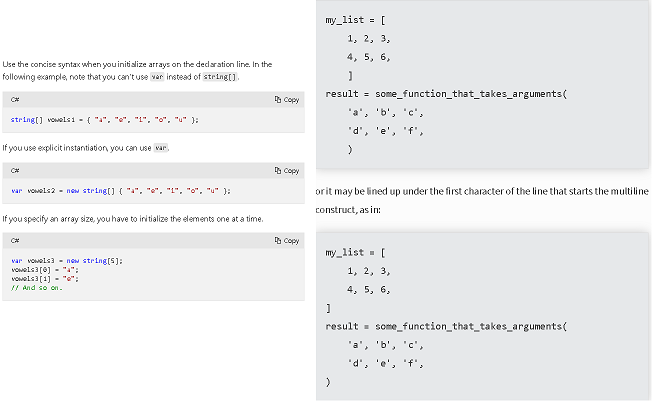Click 'my_list = [' in lower Python block
This screenshot has height=403, width=652.
[356, 252]
